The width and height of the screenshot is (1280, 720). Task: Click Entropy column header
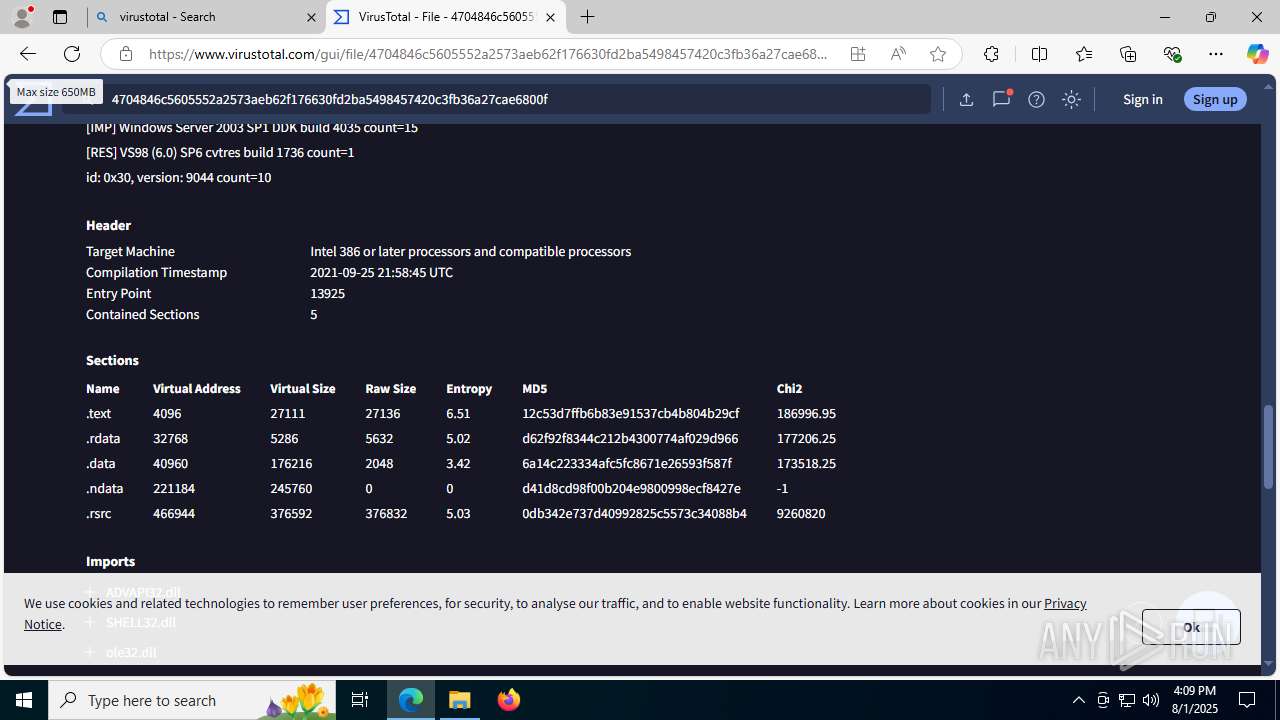tap(469, 388)
